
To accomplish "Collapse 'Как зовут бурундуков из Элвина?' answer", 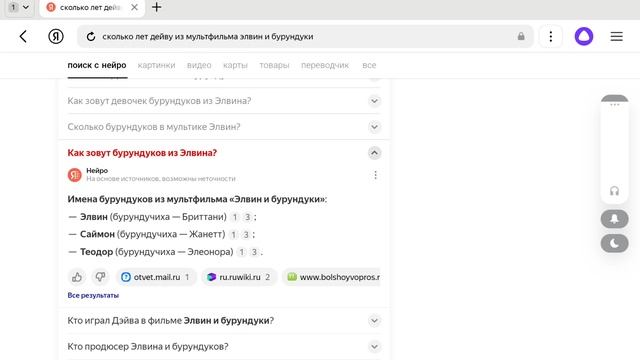I will click(x=374, y=153).
